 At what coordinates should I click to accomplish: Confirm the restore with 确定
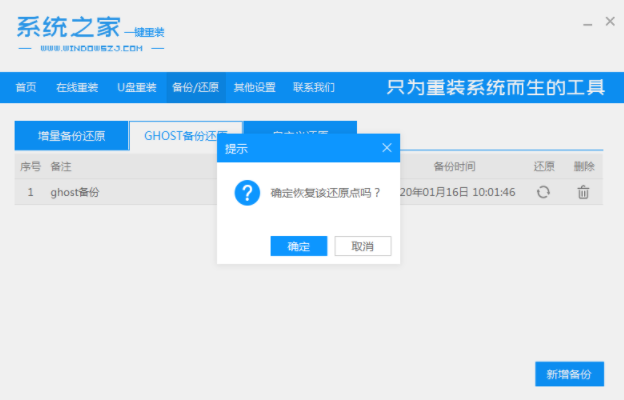click(x=298, y=246)
